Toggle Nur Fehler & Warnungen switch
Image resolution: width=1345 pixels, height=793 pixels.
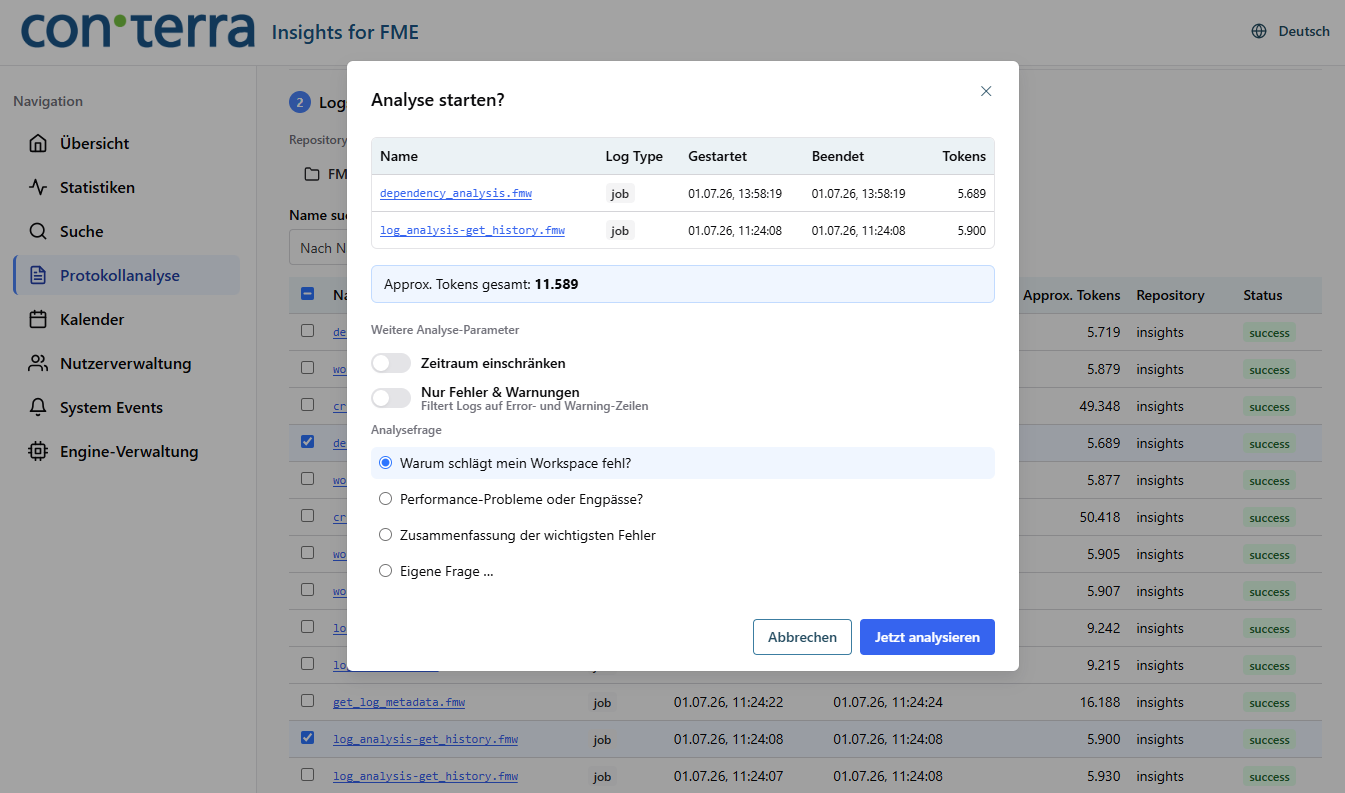tap(391, 398)
